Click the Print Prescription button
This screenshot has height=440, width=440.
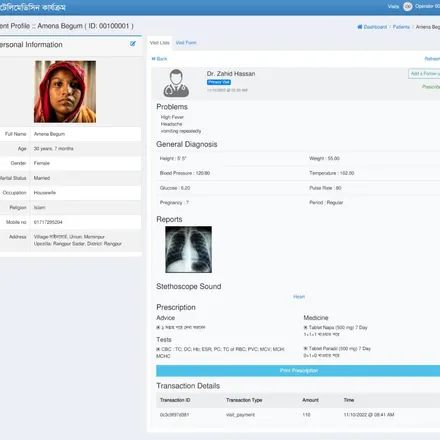pyautogui.click(x=298, y=371)
